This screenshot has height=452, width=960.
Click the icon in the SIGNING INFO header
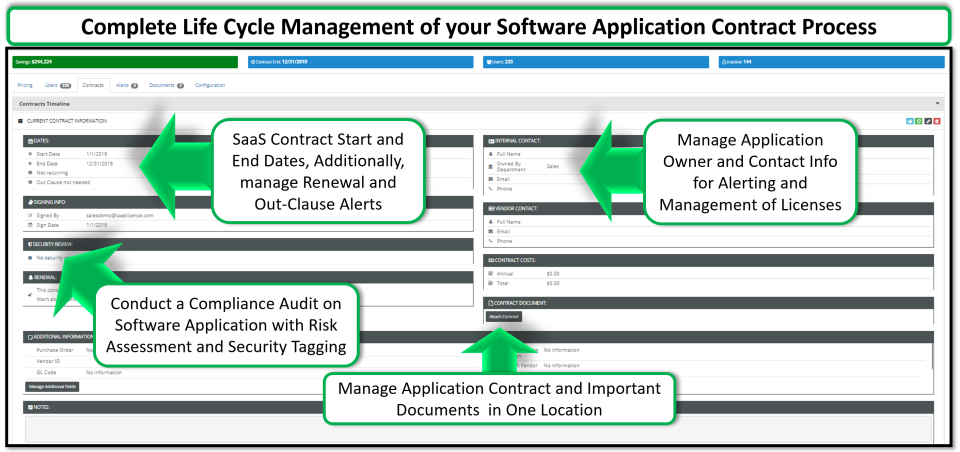30,202
